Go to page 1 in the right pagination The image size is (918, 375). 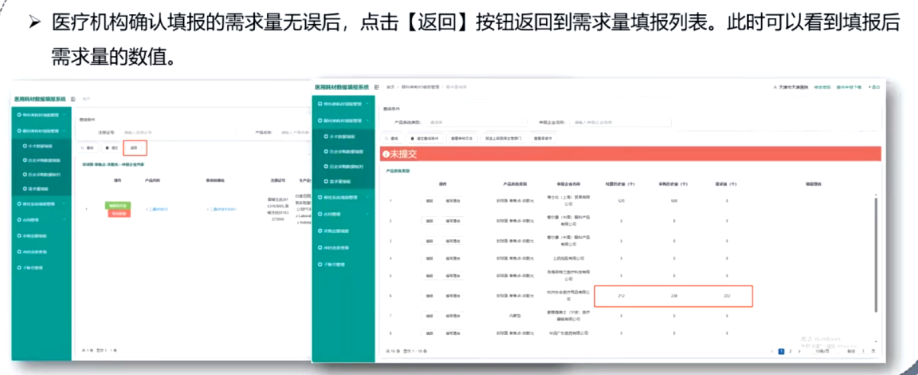point(781,351)
